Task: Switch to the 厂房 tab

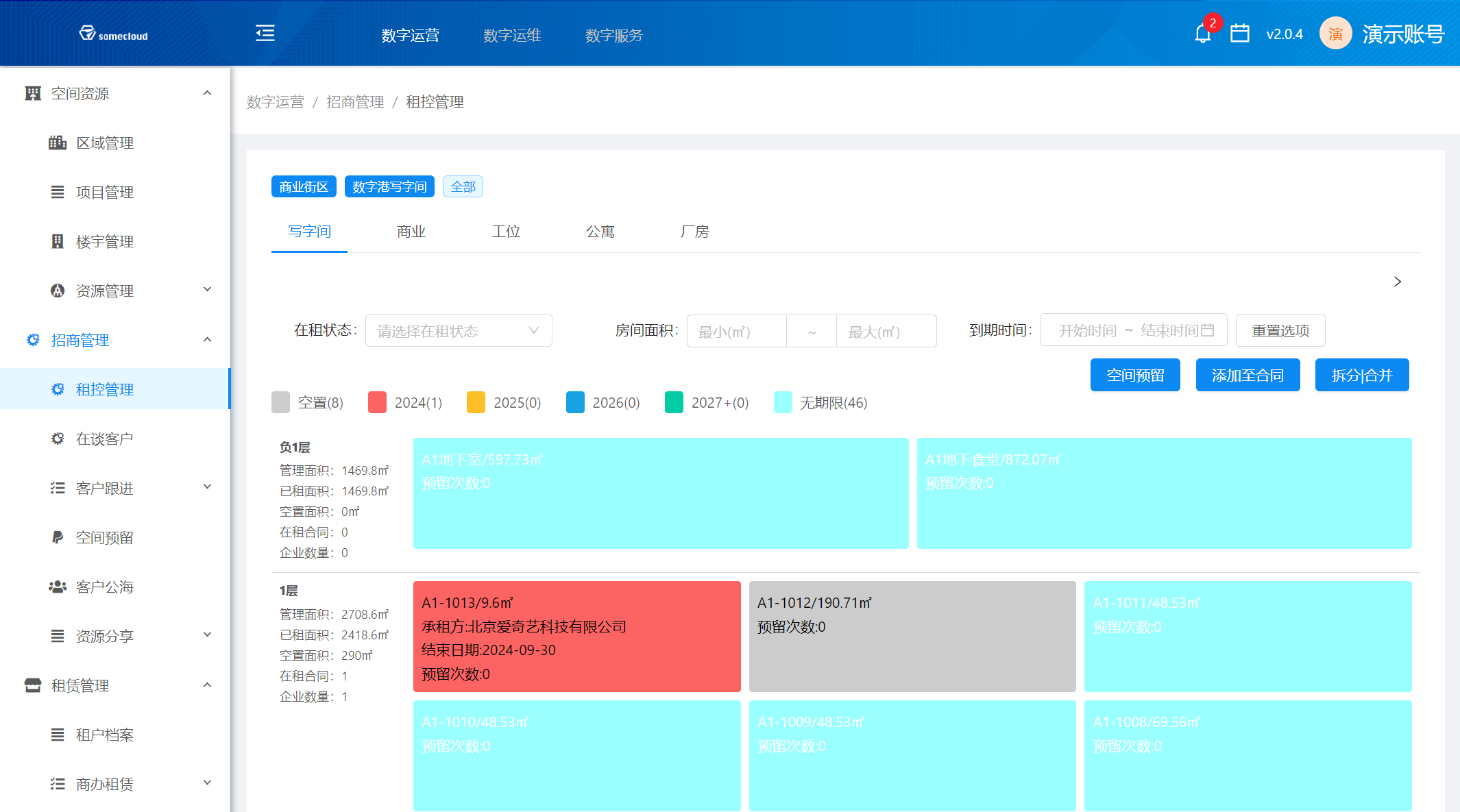Action: (x=695, y=232)
